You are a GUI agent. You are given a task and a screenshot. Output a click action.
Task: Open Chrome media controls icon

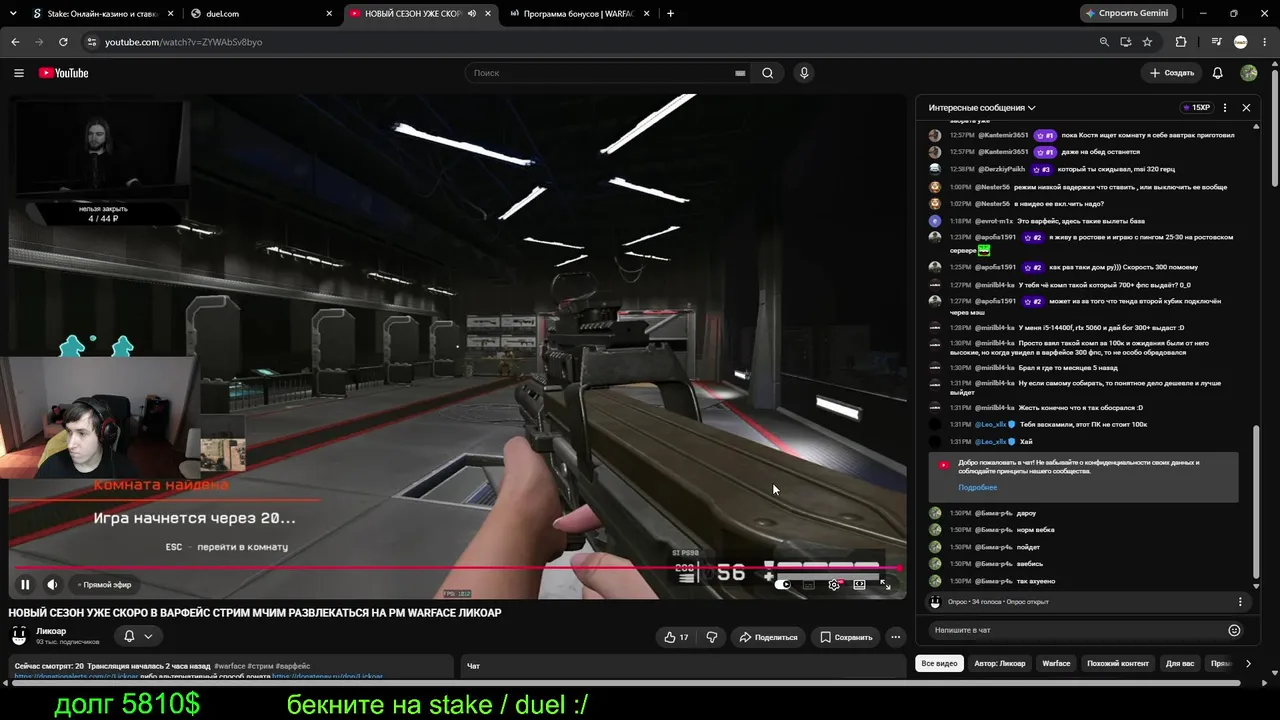pyautogui.click(x=1216, y=42)
